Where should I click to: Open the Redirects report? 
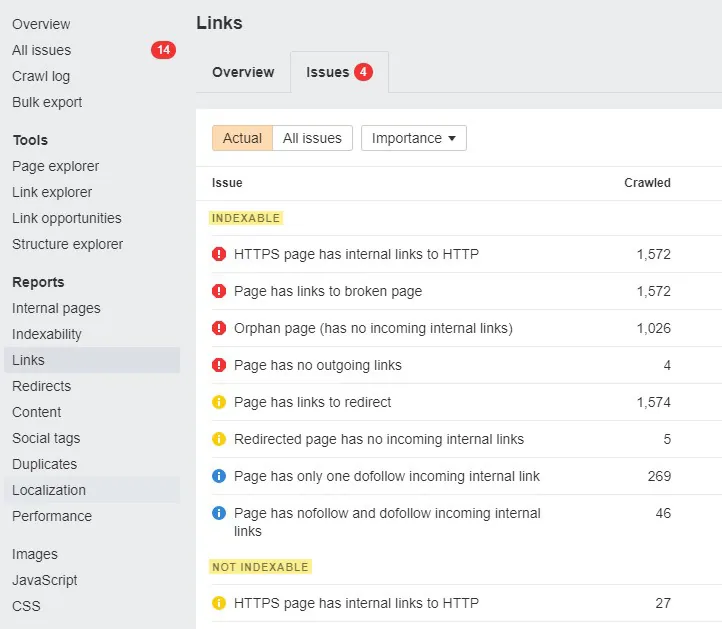[x=41, y=386]
